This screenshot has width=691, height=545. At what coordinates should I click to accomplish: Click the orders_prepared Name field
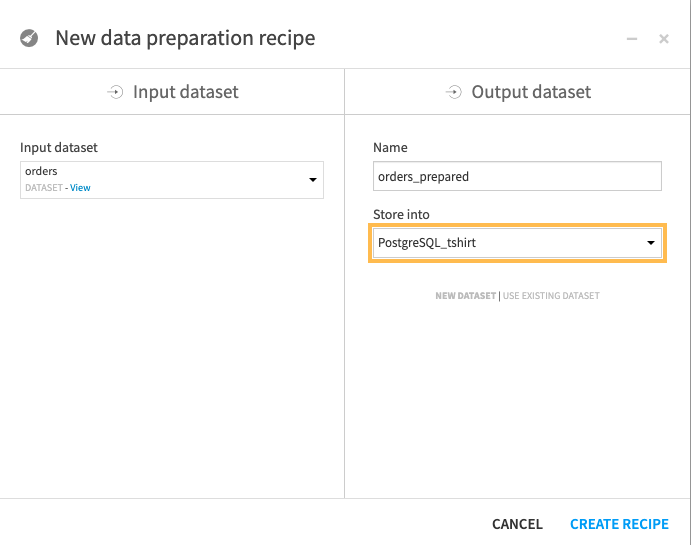pos(517,176)
